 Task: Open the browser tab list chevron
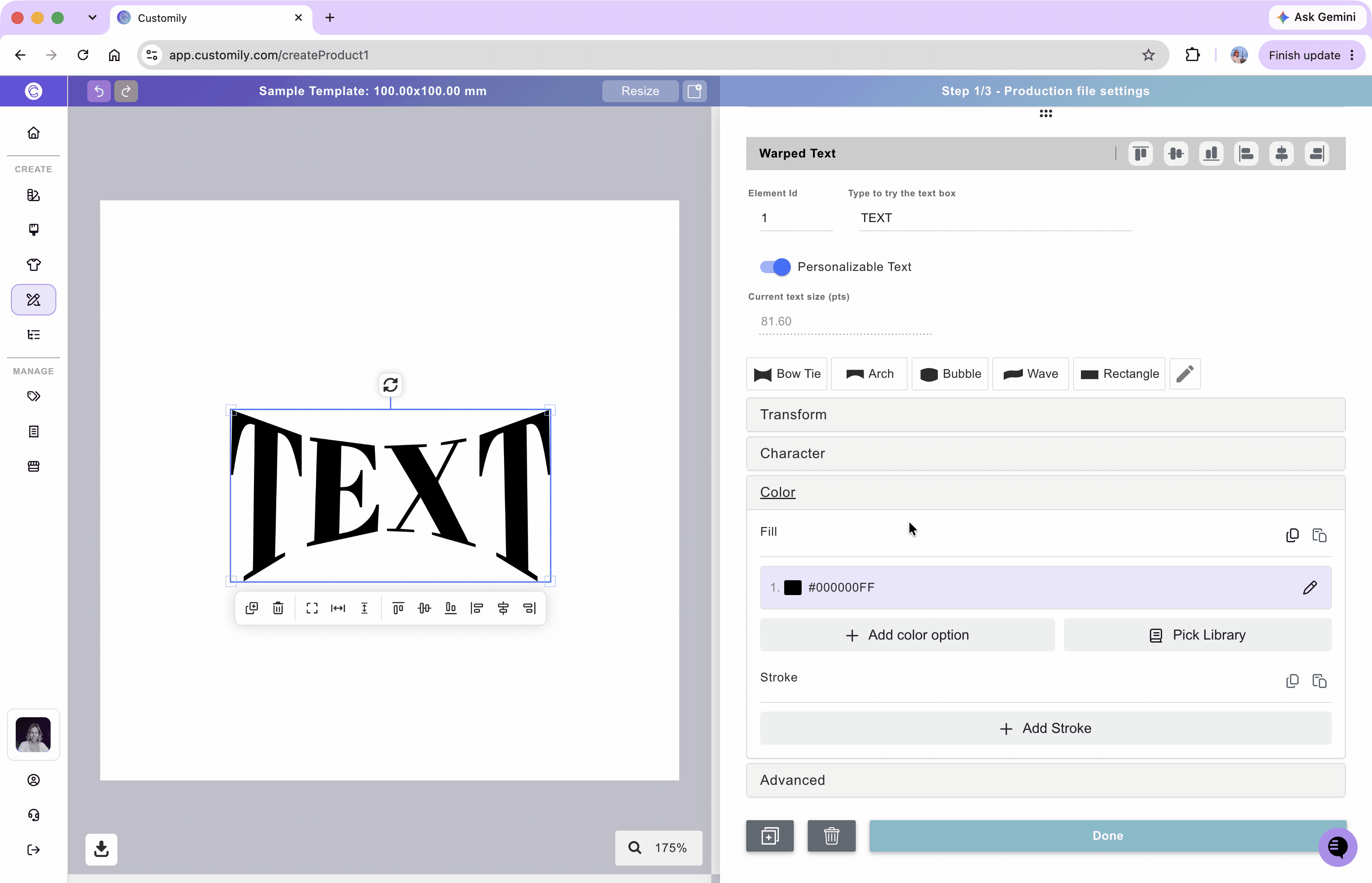[x=93, y=18]
